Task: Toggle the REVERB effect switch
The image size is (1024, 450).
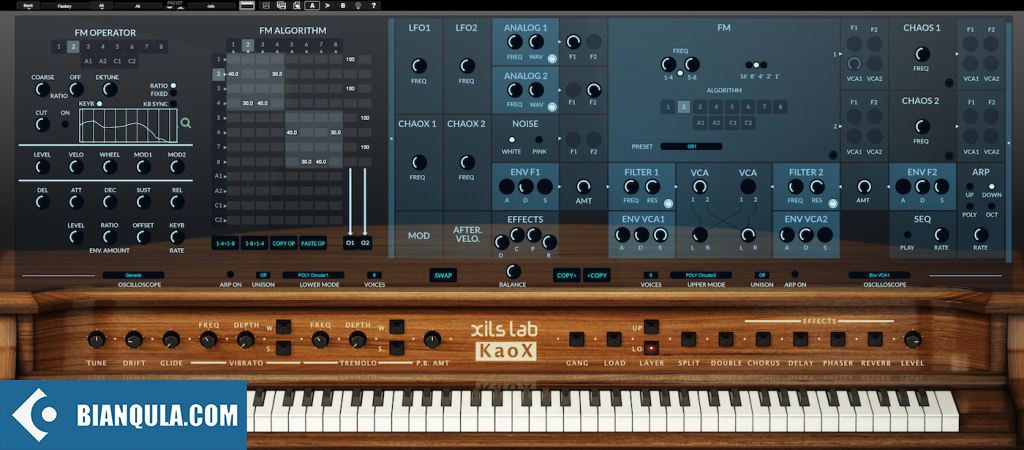Action: click(x=875, y=339)
